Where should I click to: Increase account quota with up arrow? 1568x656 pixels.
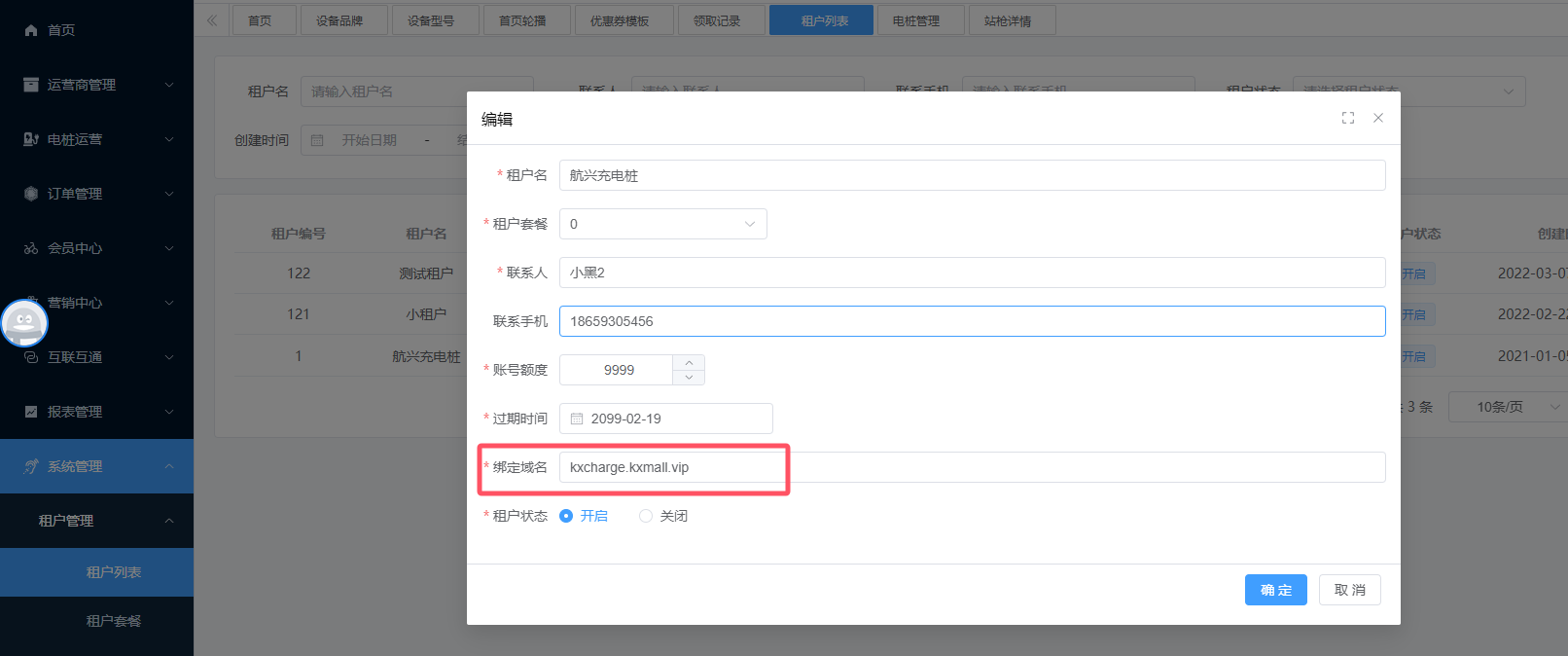point(689,362)
